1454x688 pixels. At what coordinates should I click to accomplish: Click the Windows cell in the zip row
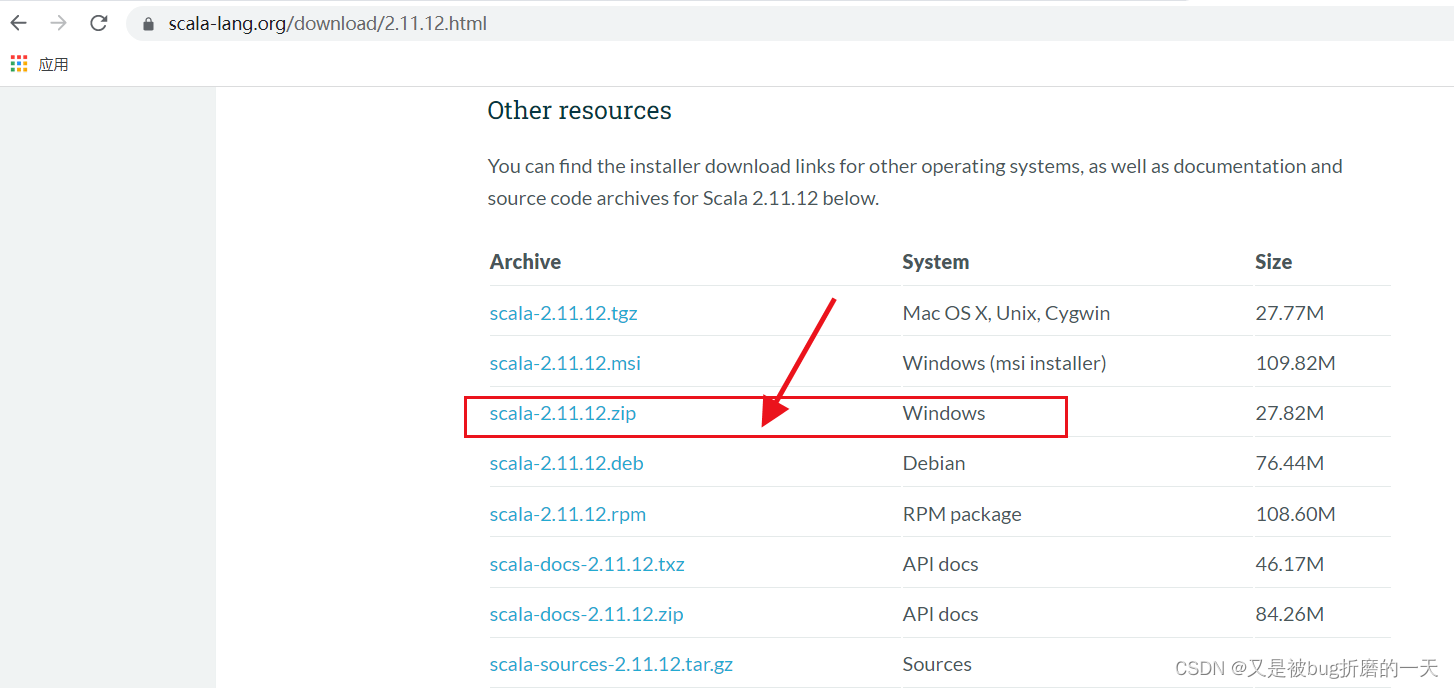point(943,413)
